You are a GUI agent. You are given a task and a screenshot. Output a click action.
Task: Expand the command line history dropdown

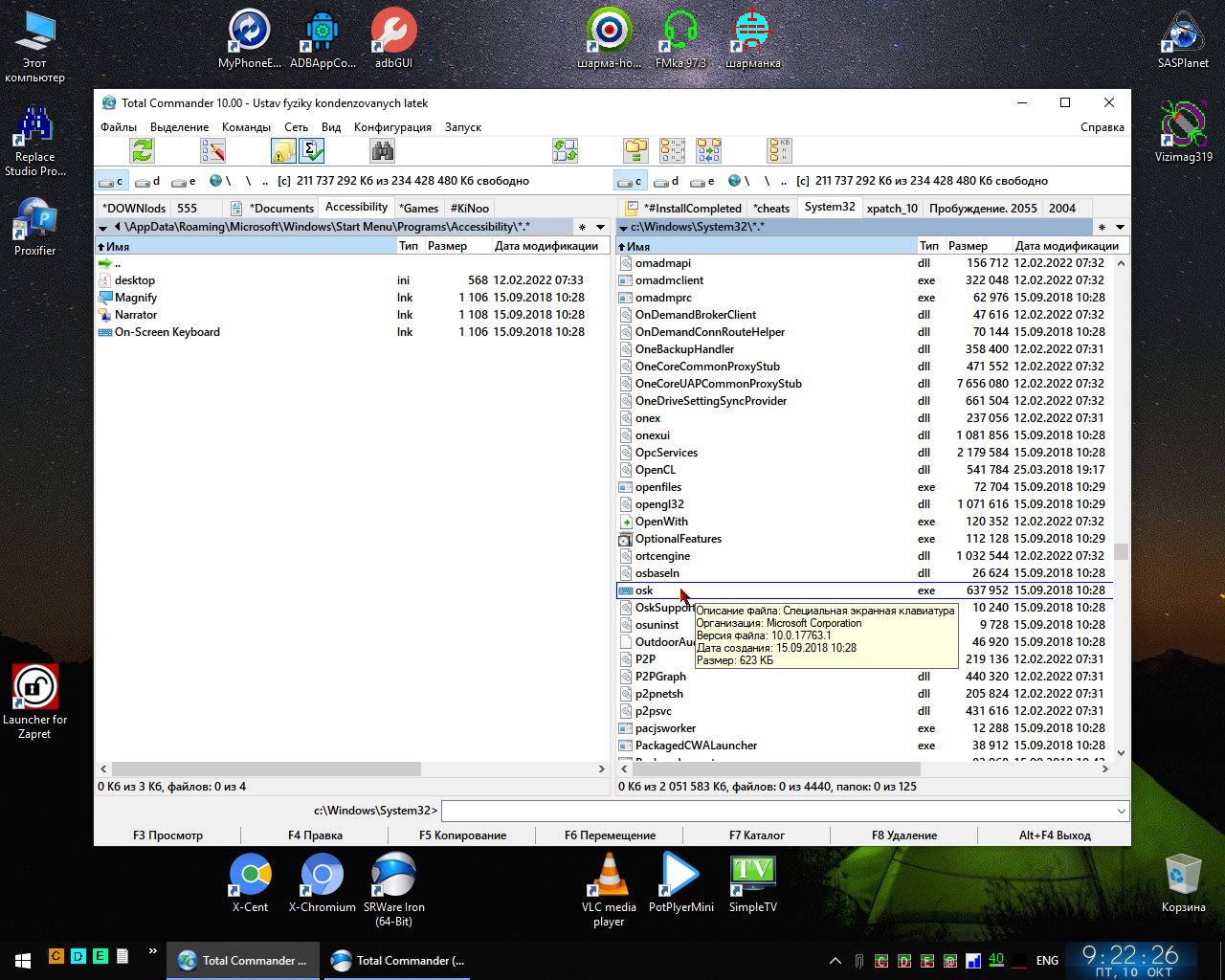pos(1121,812)
